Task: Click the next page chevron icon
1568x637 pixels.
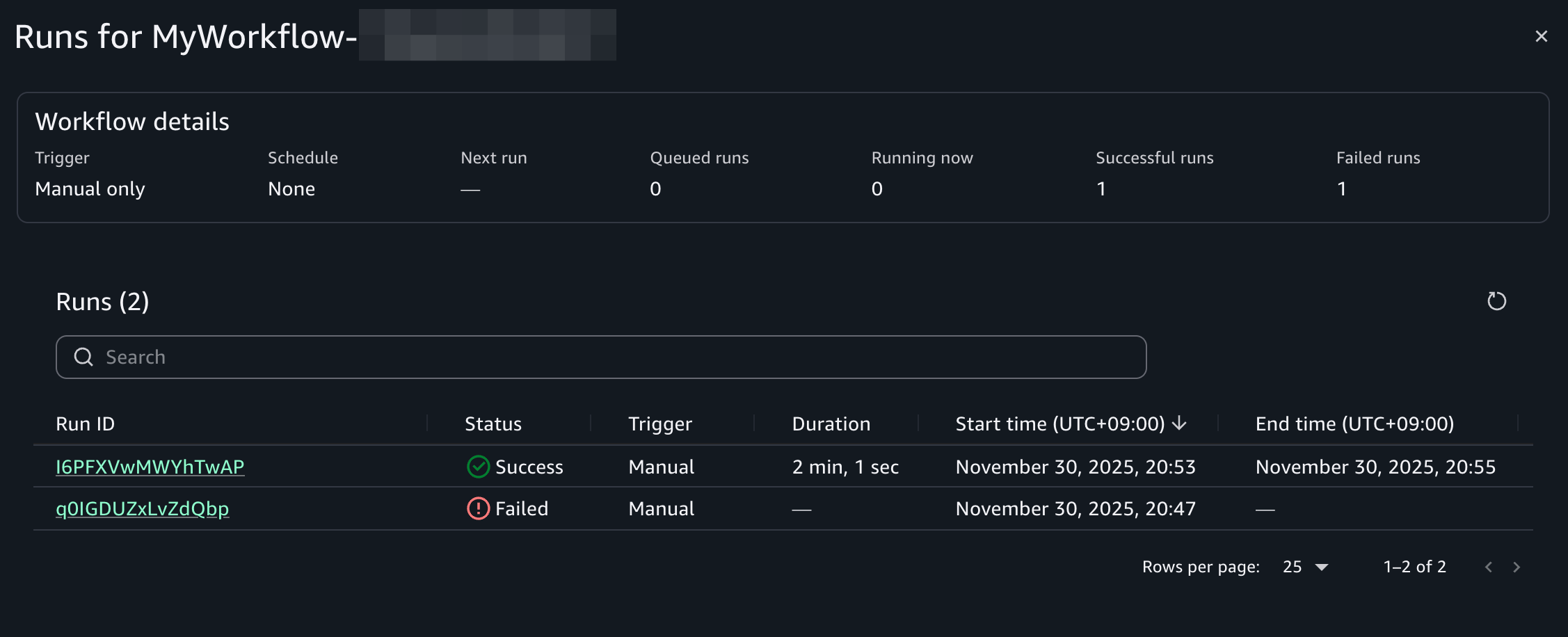Action: [1517, 567]
